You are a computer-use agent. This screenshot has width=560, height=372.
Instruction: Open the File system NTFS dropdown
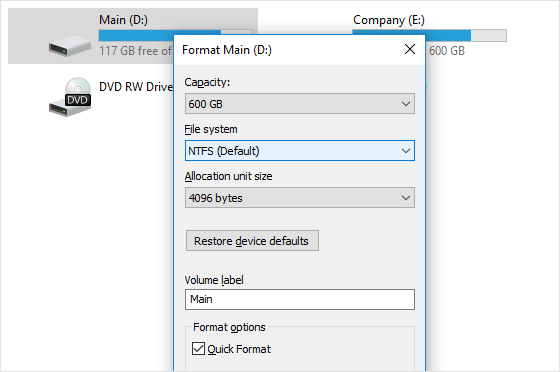300,151
